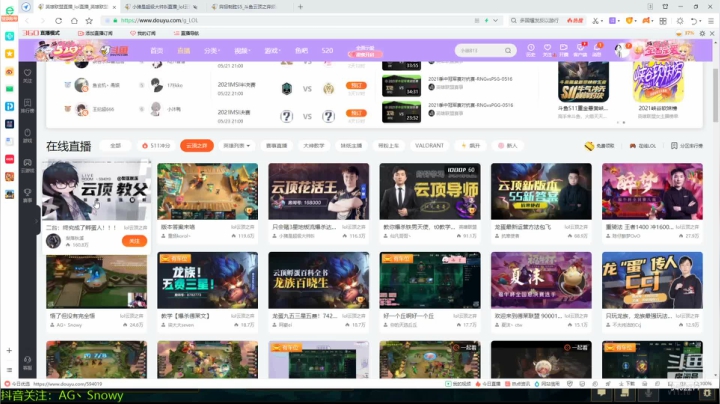720x404 pixels.
Task: Select the 全部 filter tab
Action: [x=115, y=146]
